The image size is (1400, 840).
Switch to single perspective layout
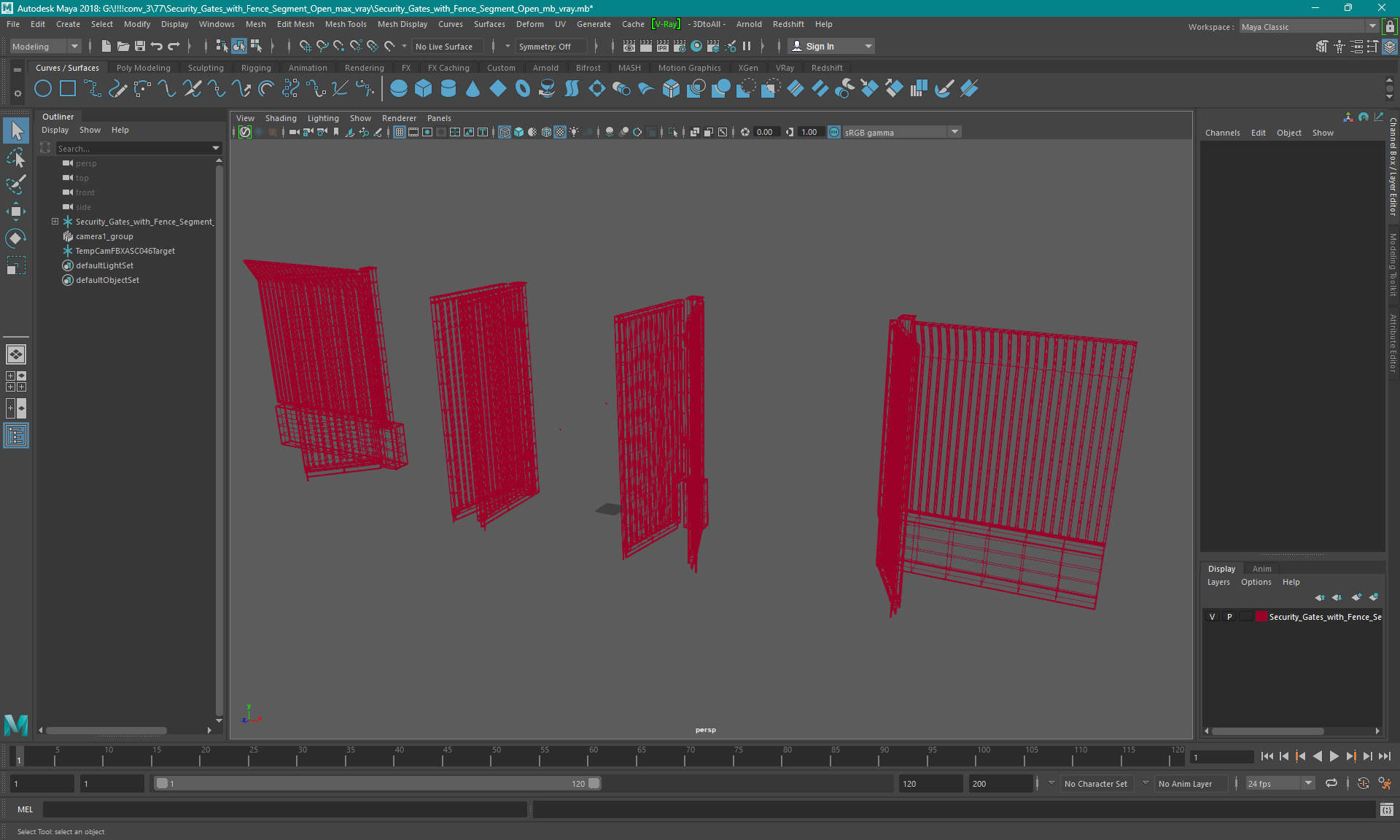16,354
